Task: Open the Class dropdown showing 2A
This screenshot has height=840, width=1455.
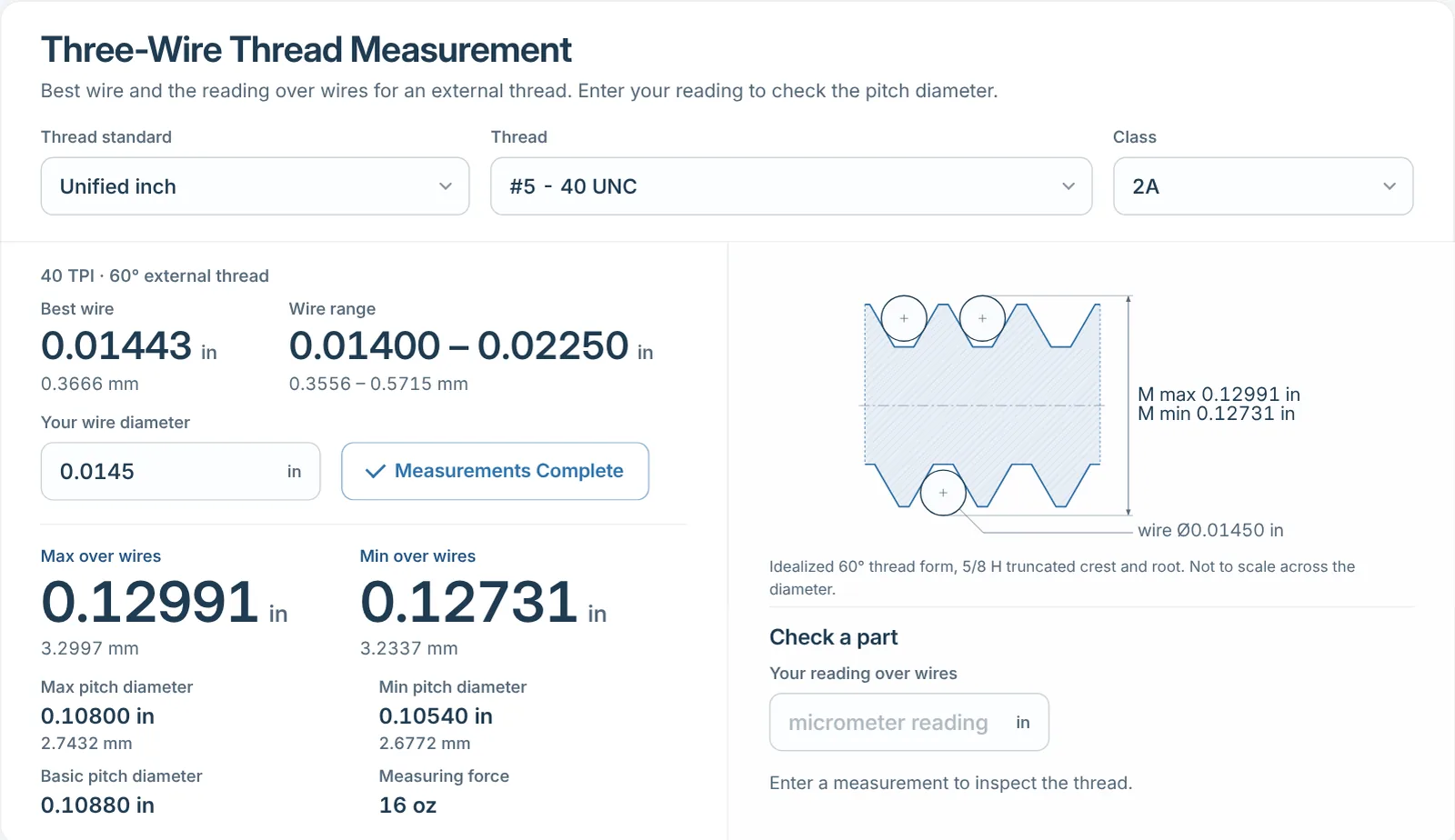Action: (x=1263, y=186)
